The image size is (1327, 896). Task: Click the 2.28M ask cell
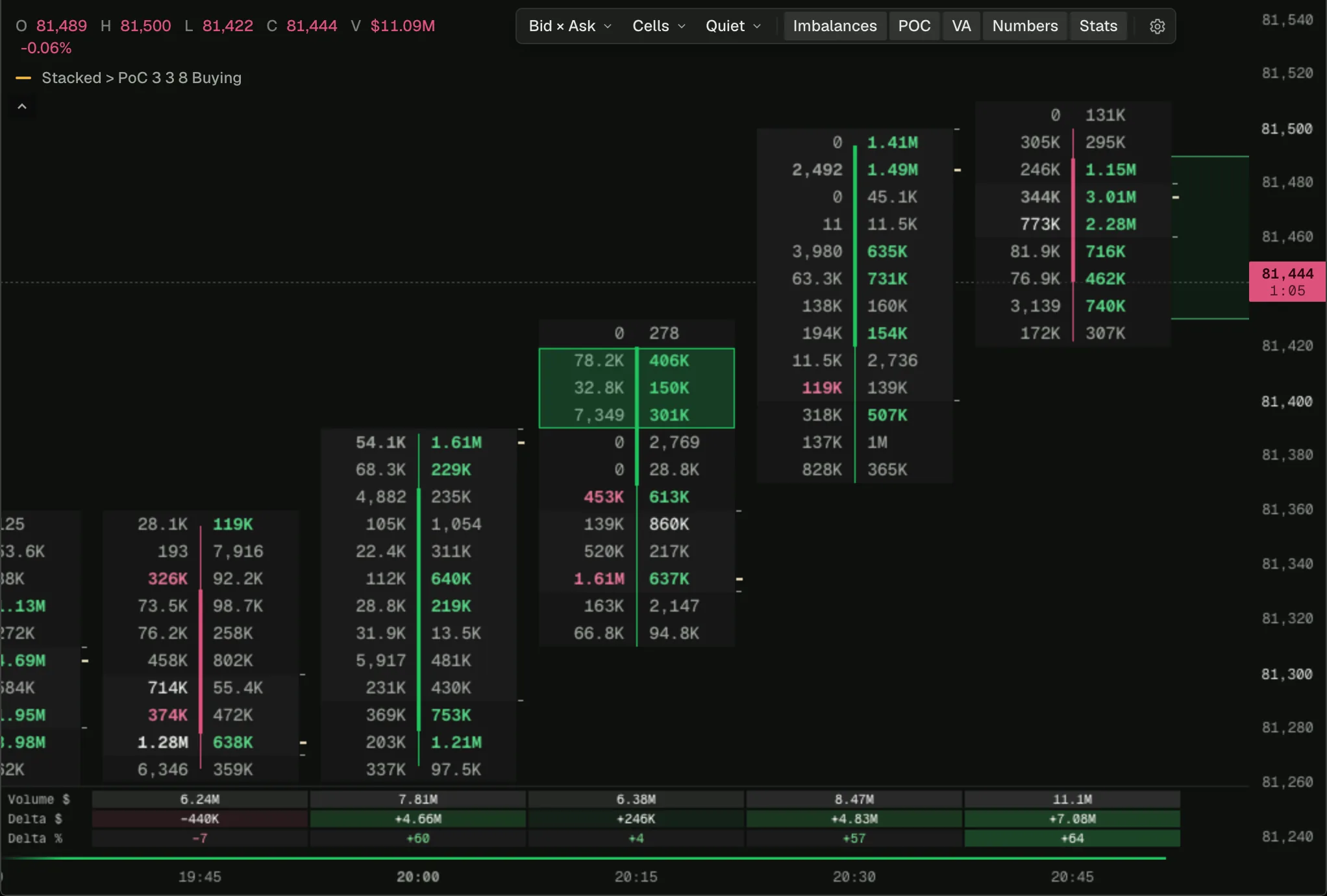pos(1111,224)
